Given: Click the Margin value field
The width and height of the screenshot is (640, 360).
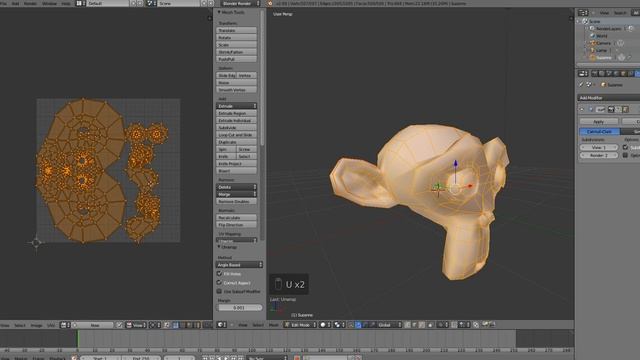Looking at the screenshot, I should [239, 308].
